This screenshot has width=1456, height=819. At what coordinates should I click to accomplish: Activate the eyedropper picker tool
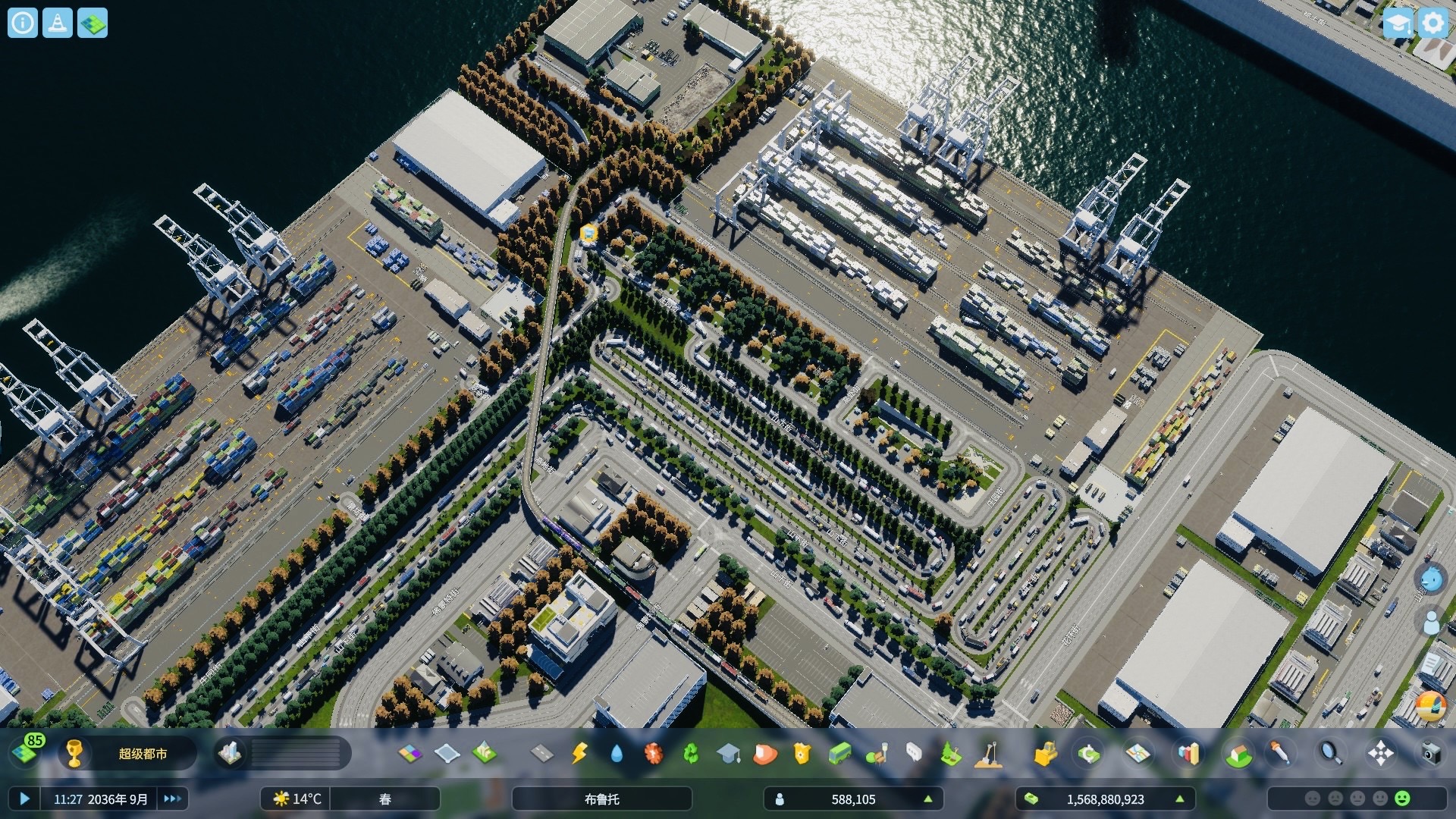tap(1280, 753)
